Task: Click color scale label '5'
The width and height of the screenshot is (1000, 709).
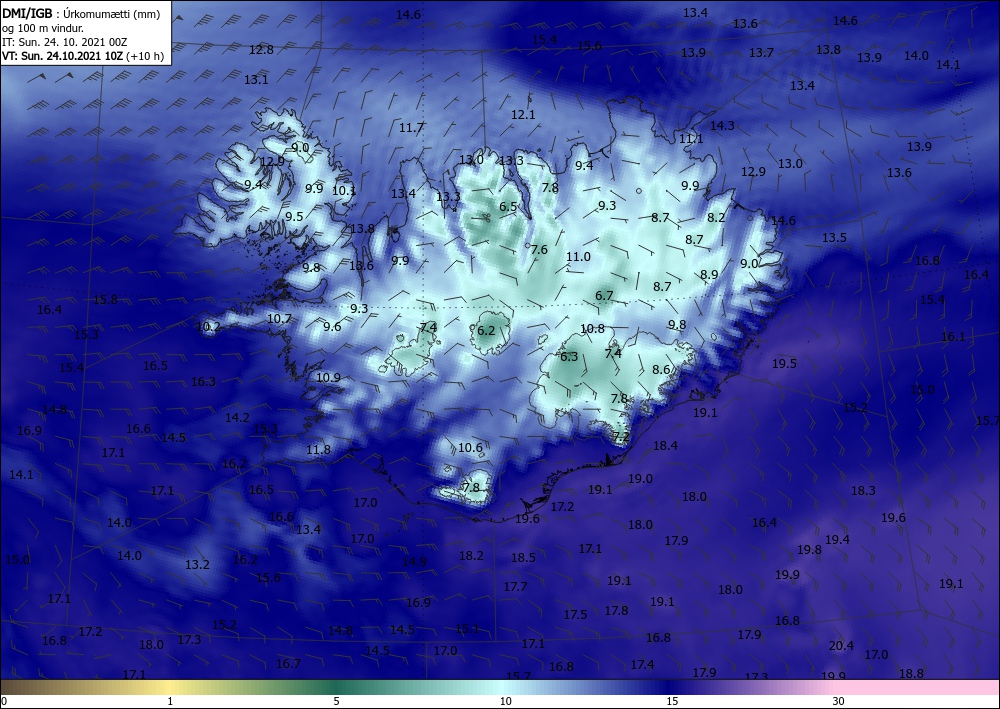Action: tap(336, 701)
